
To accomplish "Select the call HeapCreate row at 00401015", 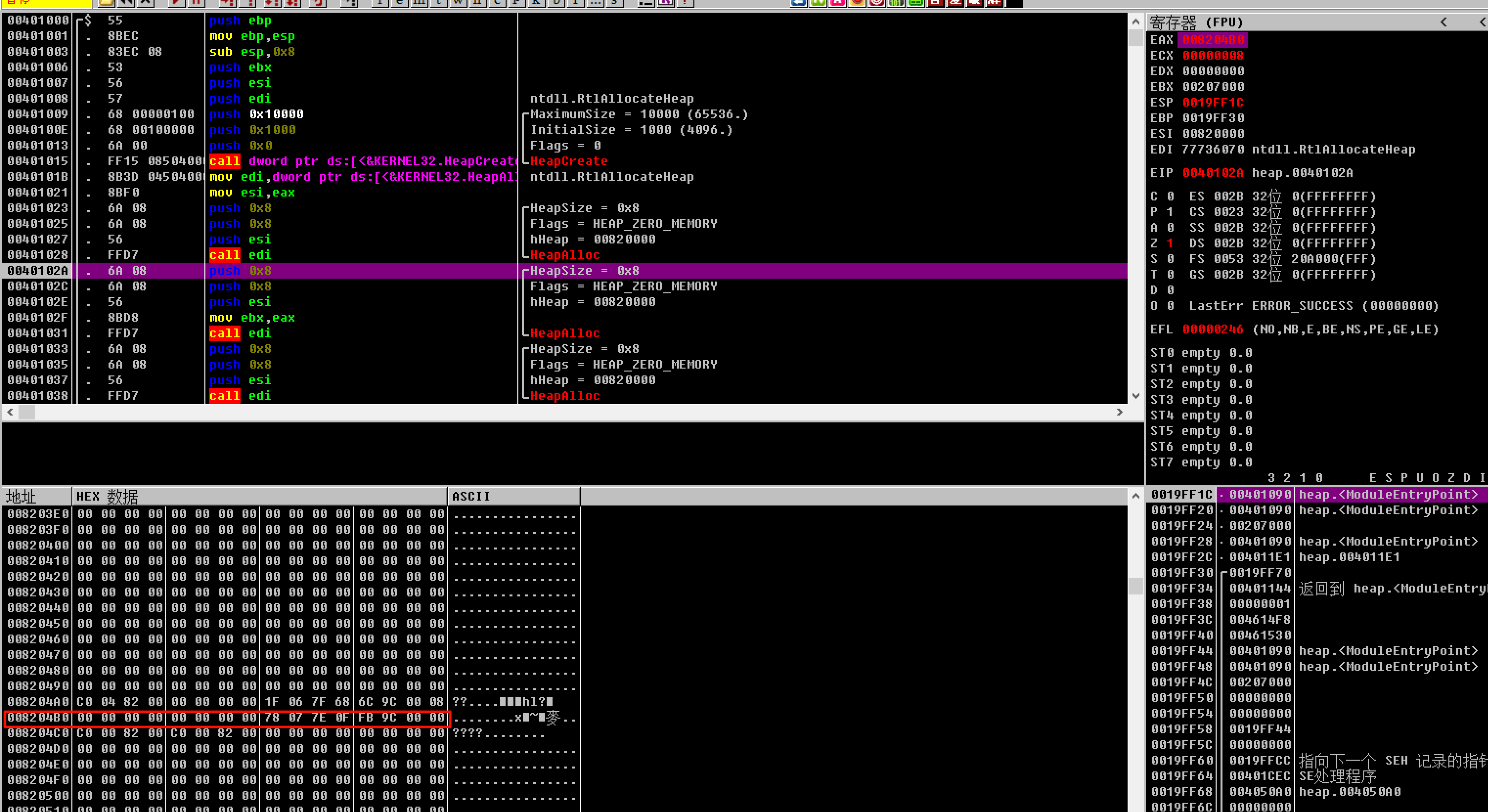I will tap(564, 161).
